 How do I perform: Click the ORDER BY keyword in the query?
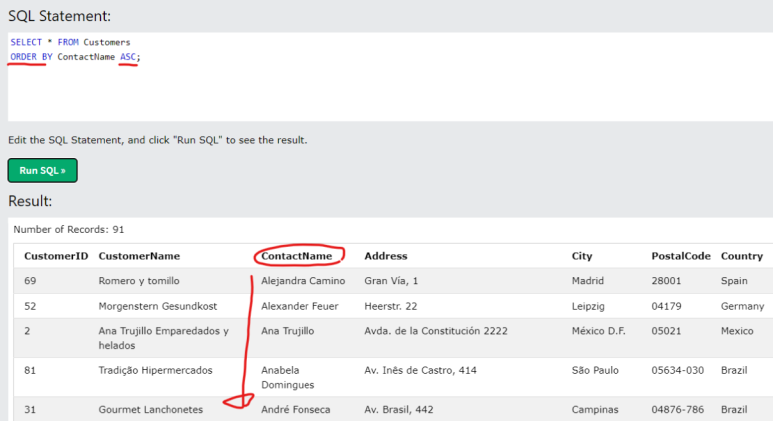coord(31,57)
